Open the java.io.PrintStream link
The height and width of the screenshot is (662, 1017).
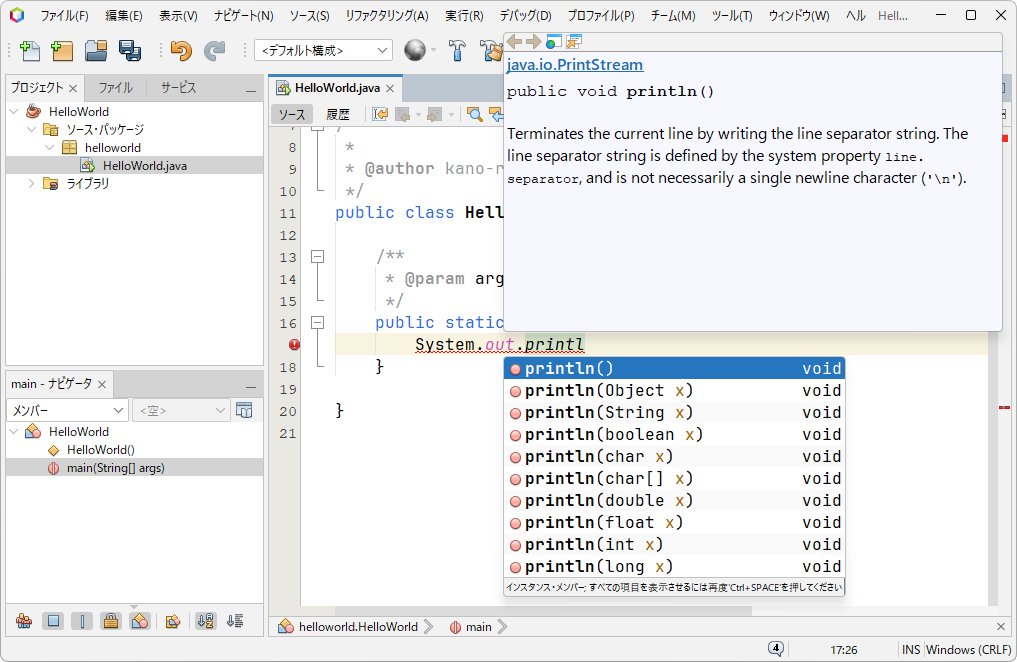575,65
